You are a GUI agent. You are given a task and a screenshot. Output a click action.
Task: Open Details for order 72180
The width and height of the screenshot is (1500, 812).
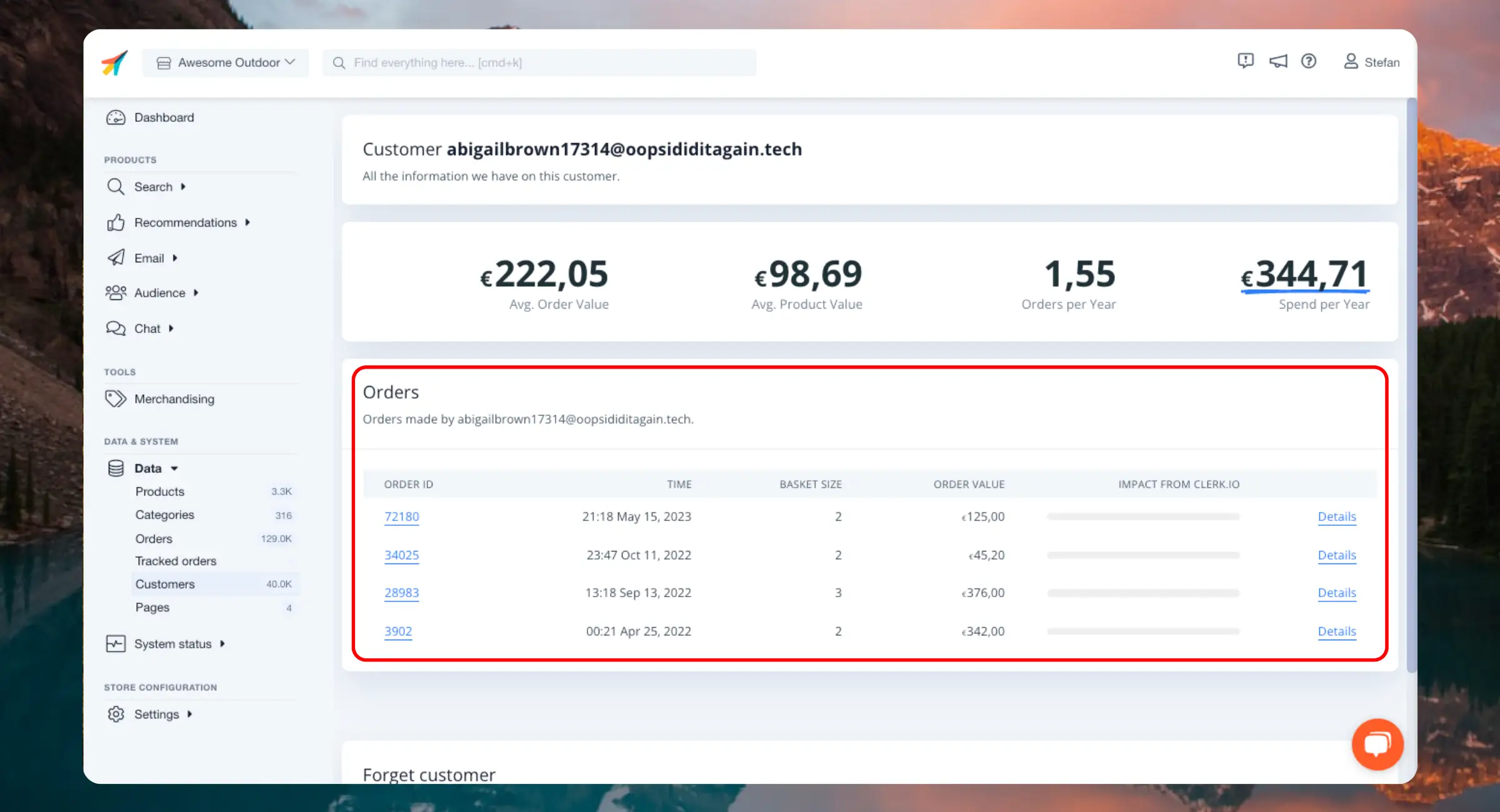click(x=1337, y=517)
